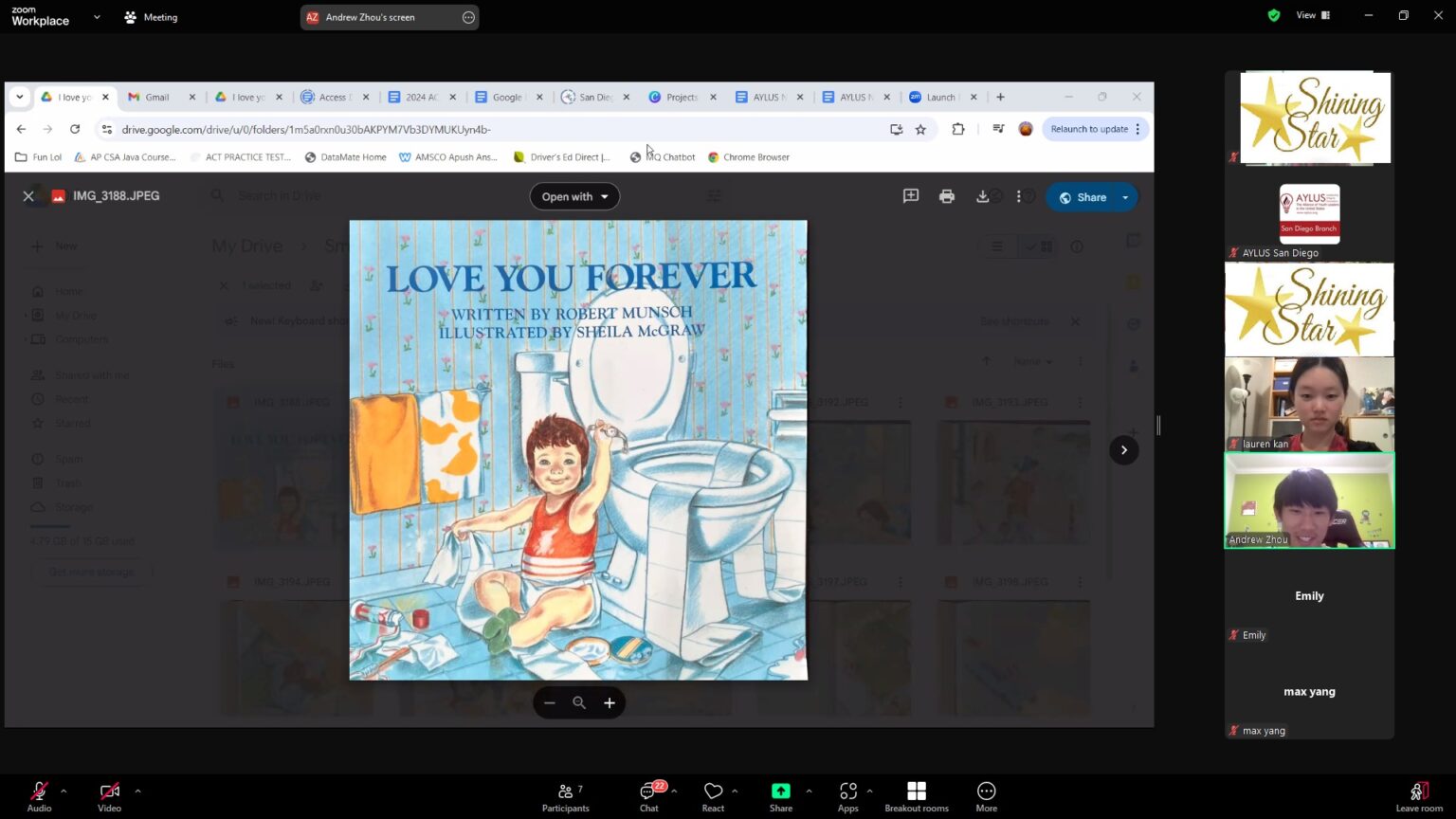1456x819 pixels.
Task: Open the install app icon in address bar
Action: [x=896, y=129]
